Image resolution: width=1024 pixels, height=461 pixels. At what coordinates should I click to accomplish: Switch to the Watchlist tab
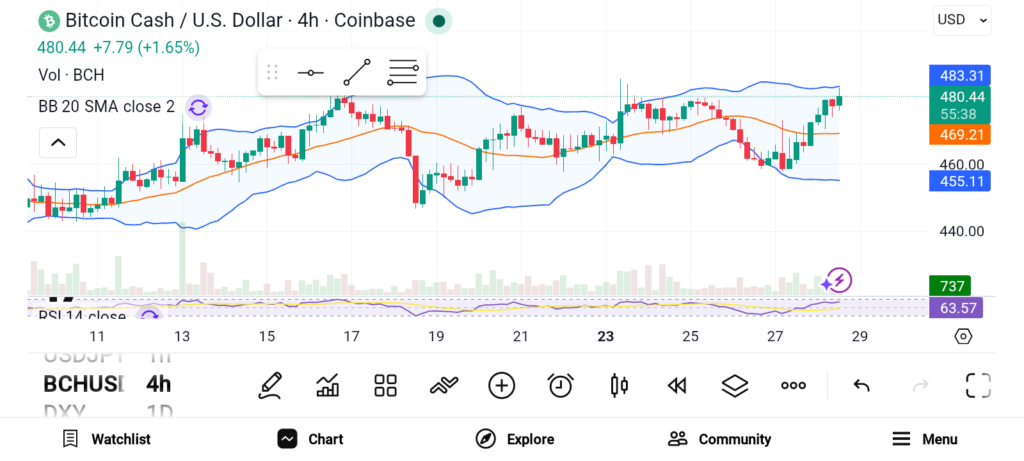coord(106,439)
